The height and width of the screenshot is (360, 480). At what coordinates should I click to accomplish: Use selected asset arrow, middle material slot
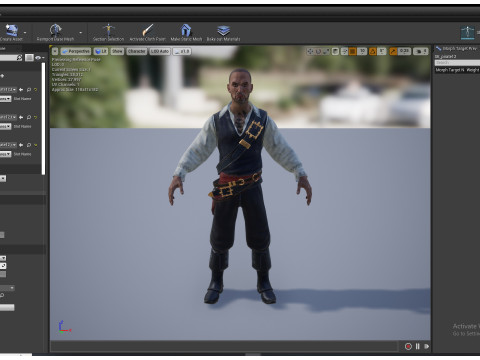point(21,117)
